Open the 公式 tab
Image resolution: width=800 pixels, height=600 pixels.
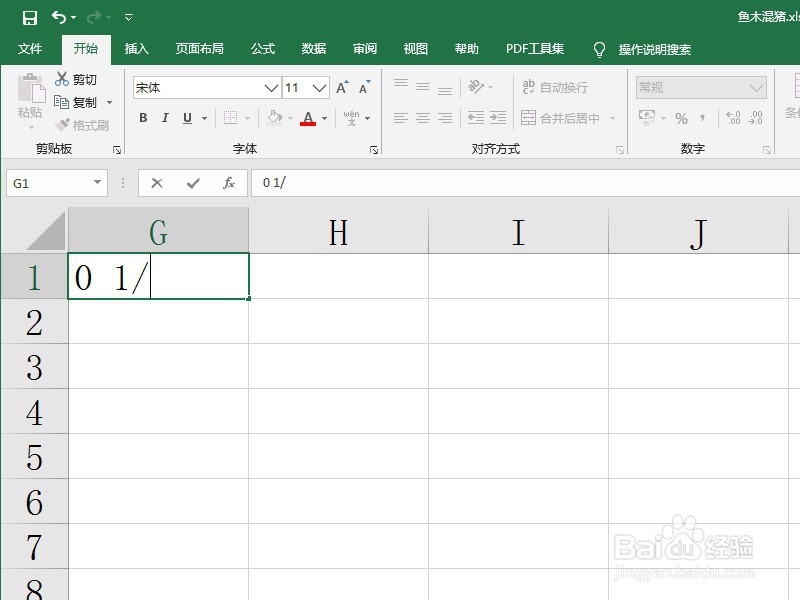coord(263,48)
